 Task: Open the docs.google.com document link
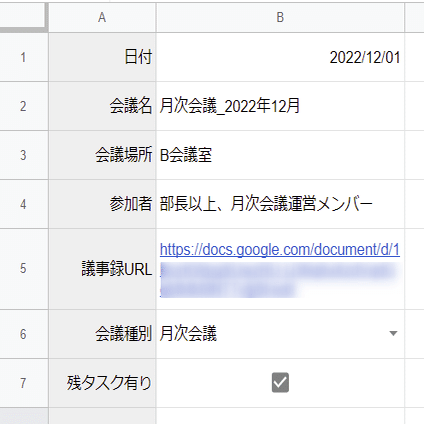tap(280, 249)
